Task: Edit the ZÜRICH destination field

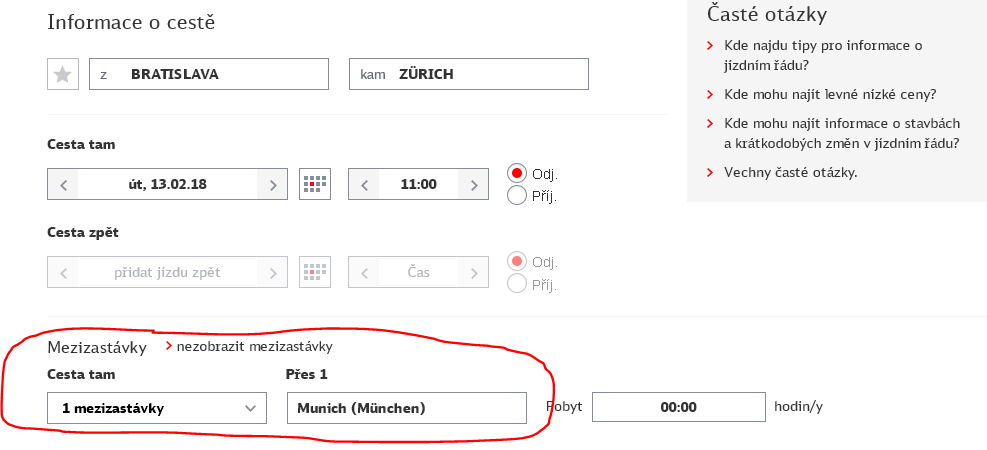Action: pos(469,74)
